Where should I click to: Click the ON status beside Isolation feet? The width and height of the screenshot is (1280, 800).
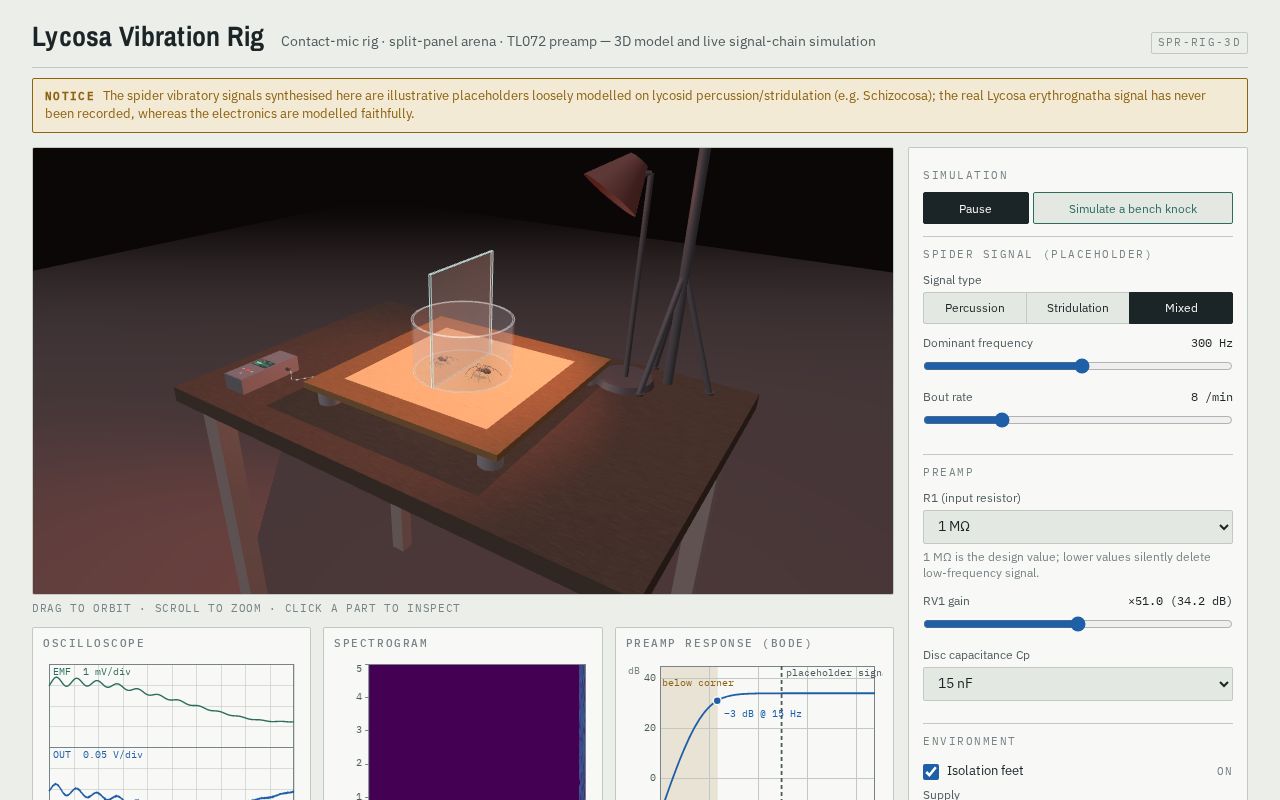1225,771
